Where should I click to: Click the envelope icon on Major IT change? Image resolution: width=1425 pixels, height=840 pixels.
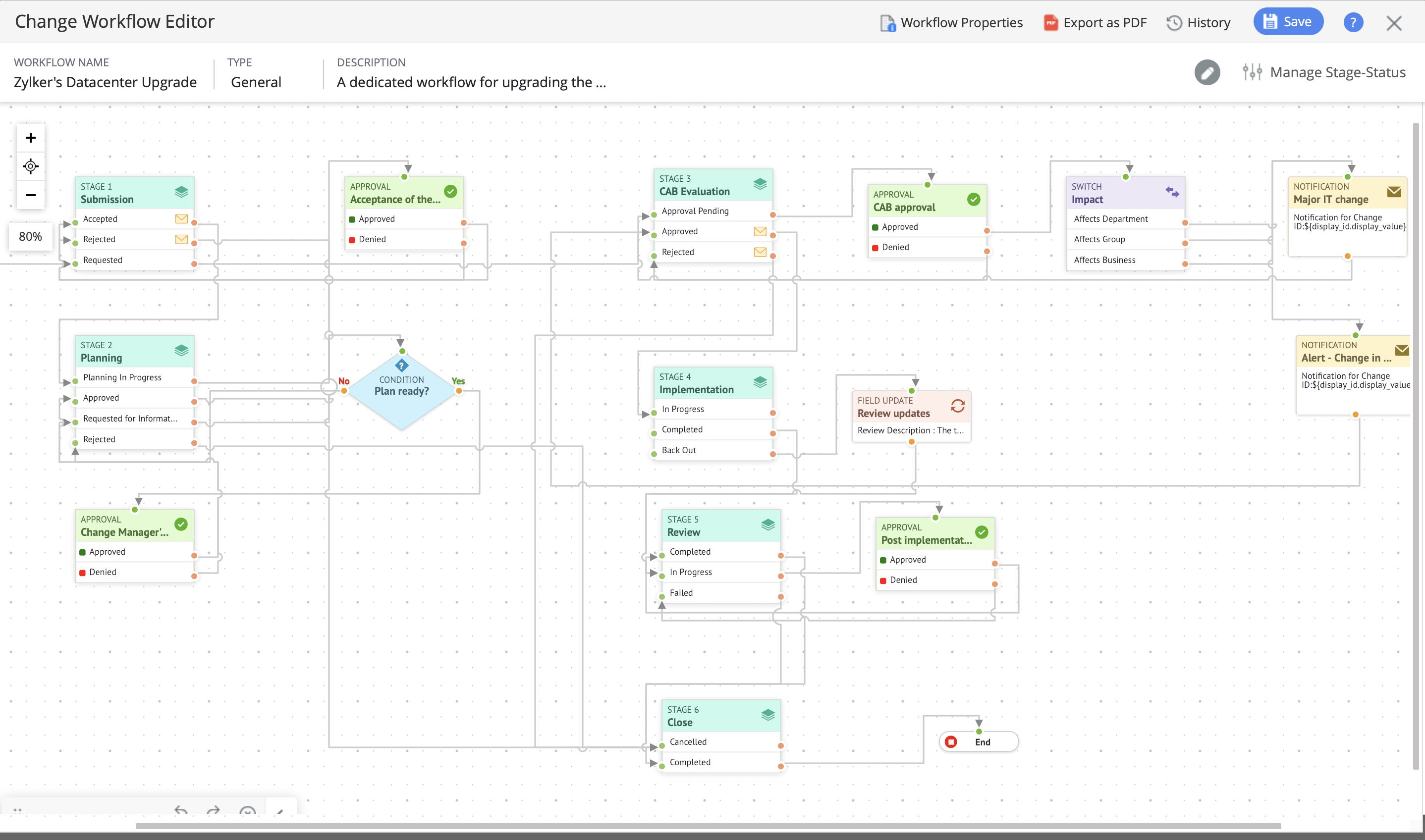[1394, 192]
